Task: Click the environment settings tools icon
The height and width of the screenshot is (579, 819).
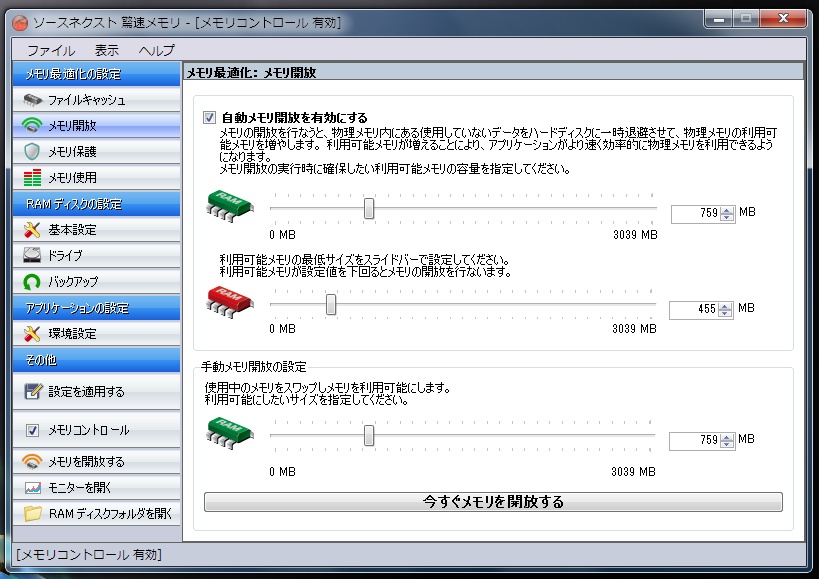Action: 32,333
